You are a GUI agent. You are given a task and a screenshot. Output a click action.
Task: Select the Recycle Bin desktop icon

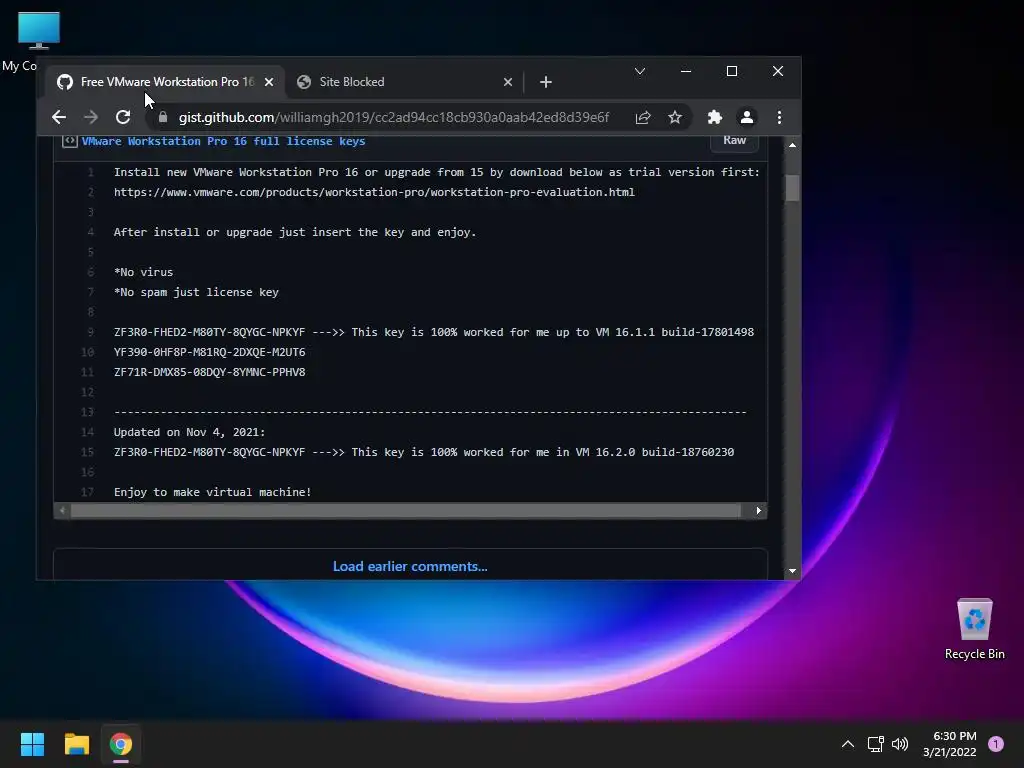974,628
